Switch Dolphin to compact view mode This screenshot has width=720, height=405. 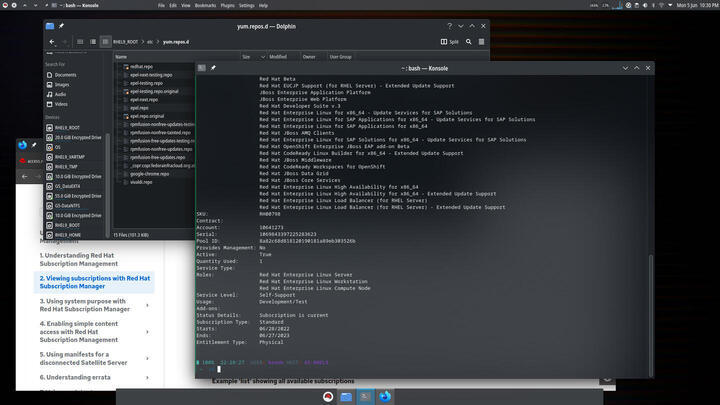pos(93,42)
